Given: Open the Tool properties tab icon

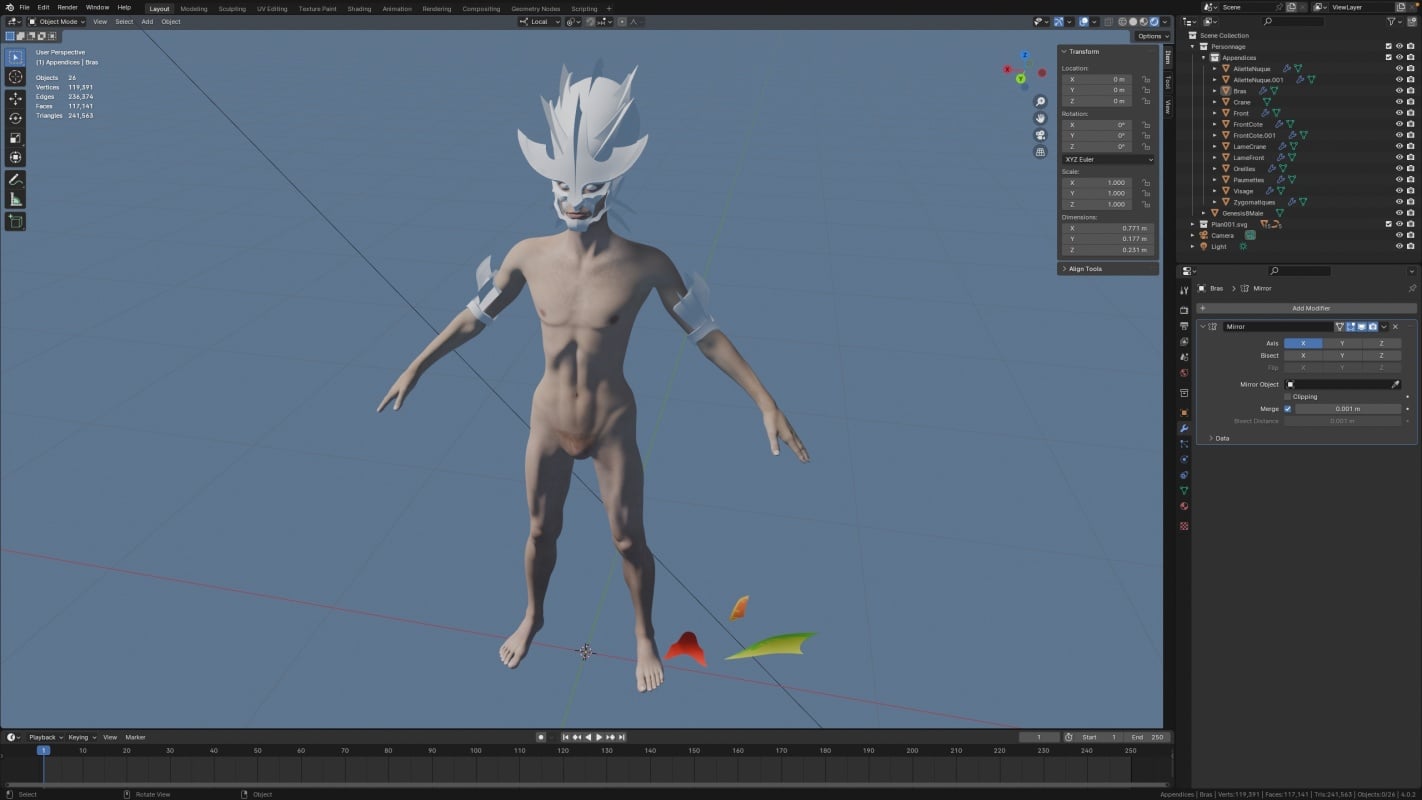Looking at the screenshot, I should coord(1184,290).
